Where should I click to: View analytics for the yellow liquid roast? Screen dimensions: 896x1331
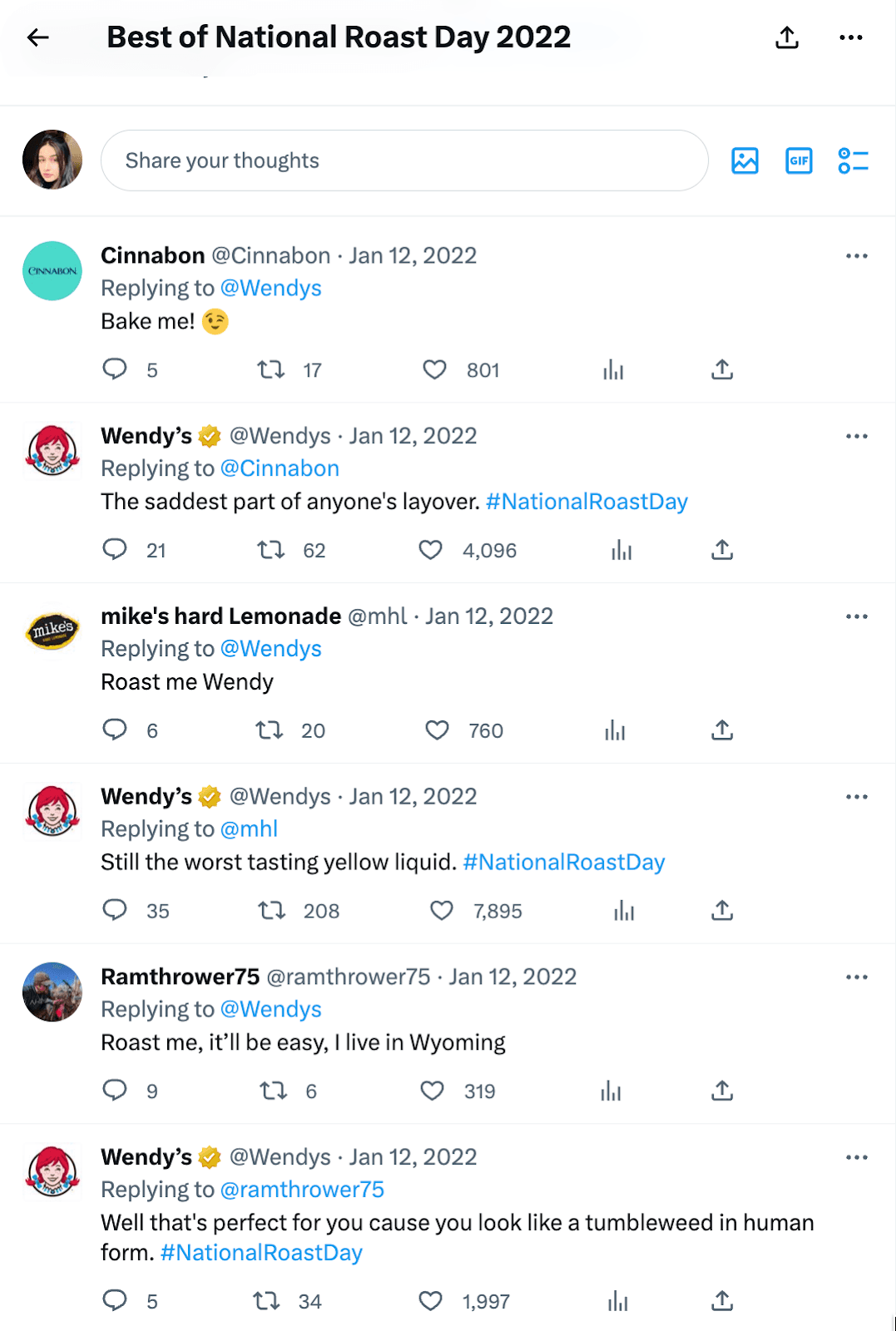point(622,911)
